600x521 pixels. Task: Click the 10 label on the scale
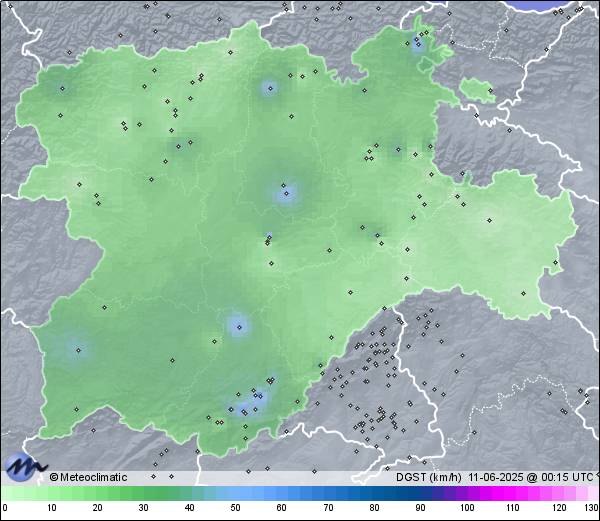pos(52,508)
